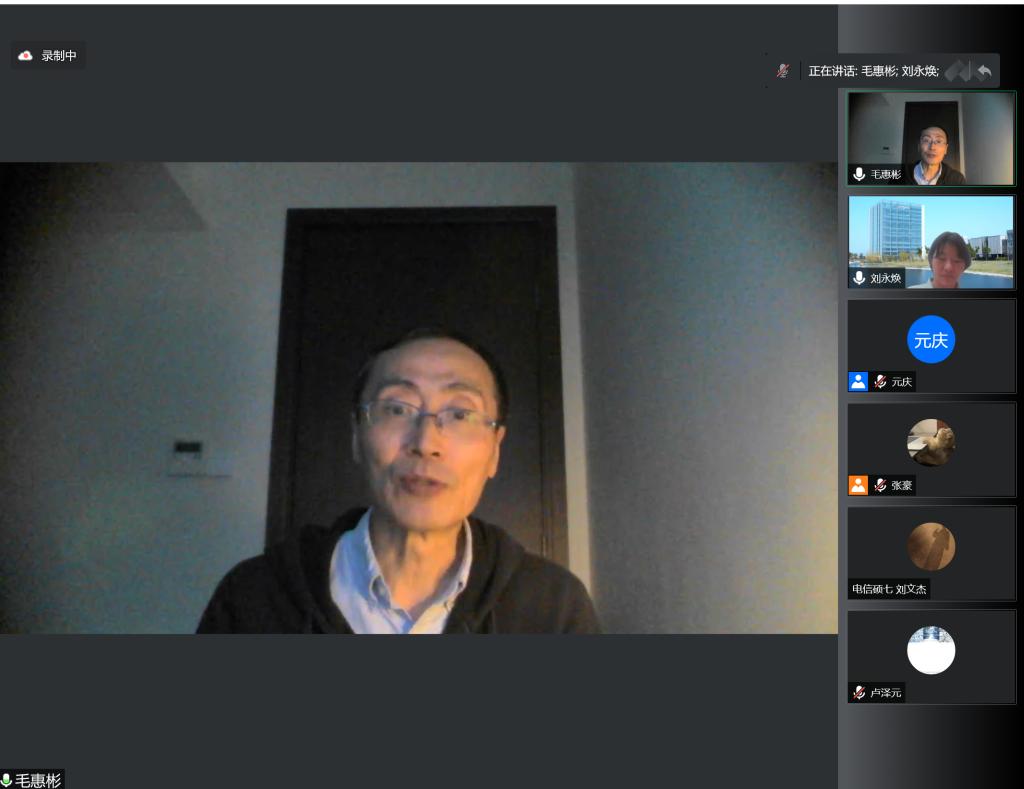Click the microphone icon on 刘永焕's thumbnail
Image resolution: width=1024 pixels, height=789 pixels.
pos(859,278)
